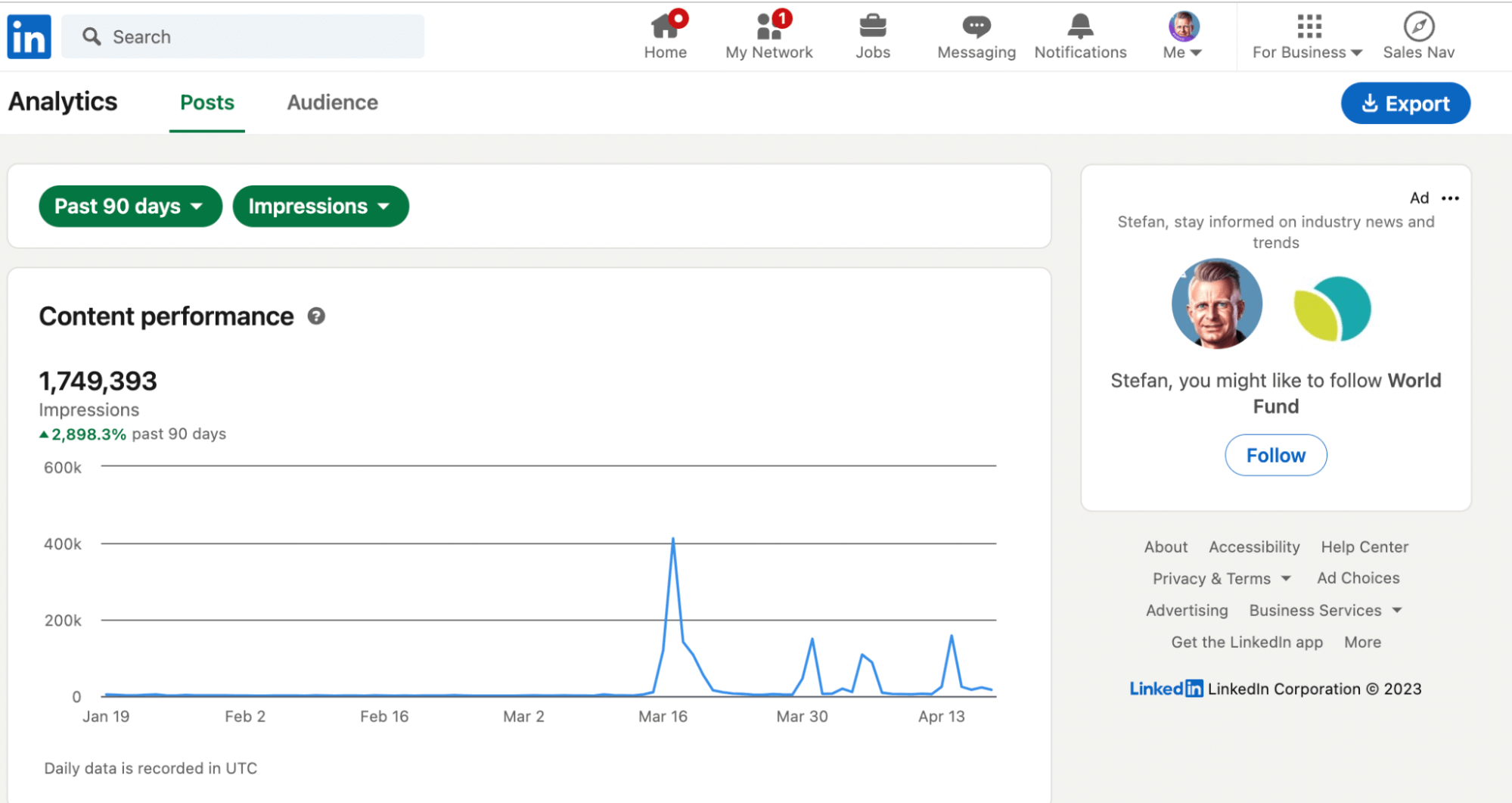Click the Export button
The width and height of the screenshot is (1512, 803).
point(1405,104)
